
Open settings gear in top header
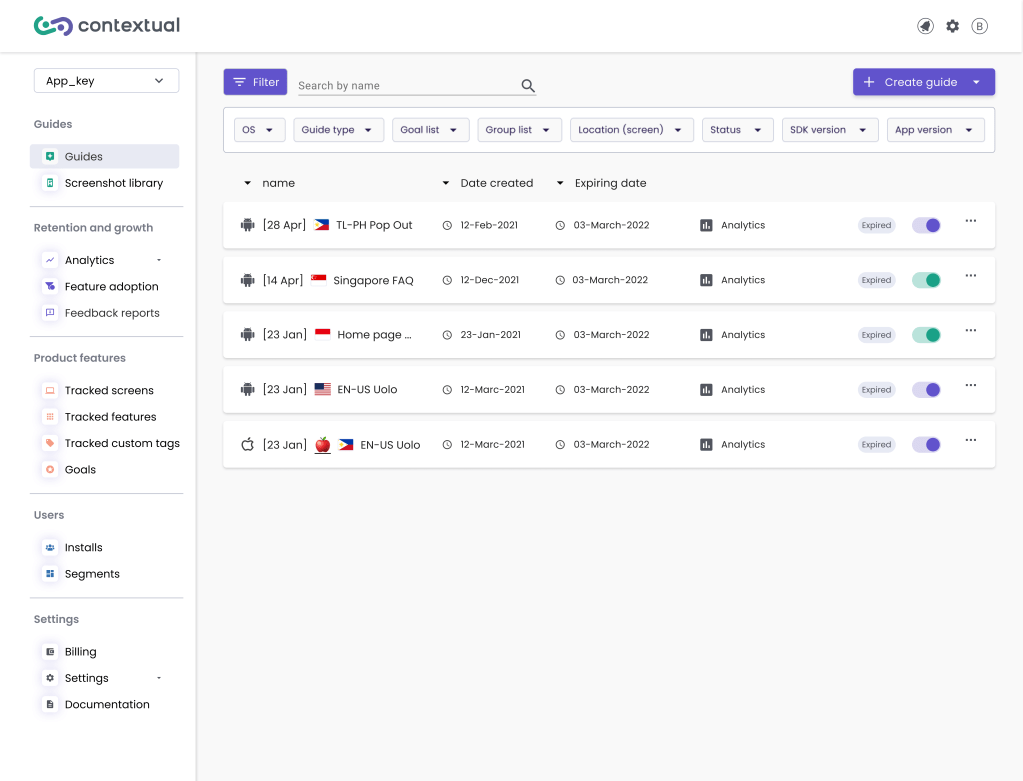[952, 26]
